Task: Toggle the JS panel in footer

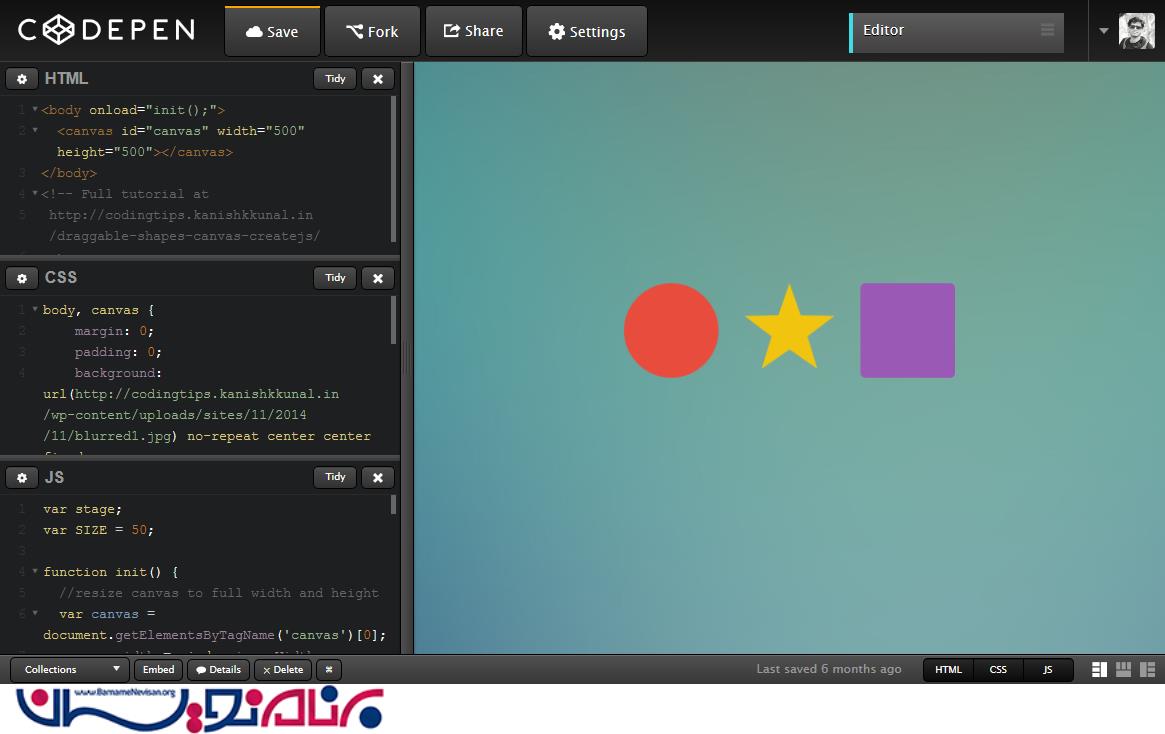Action: (1048, 670)
